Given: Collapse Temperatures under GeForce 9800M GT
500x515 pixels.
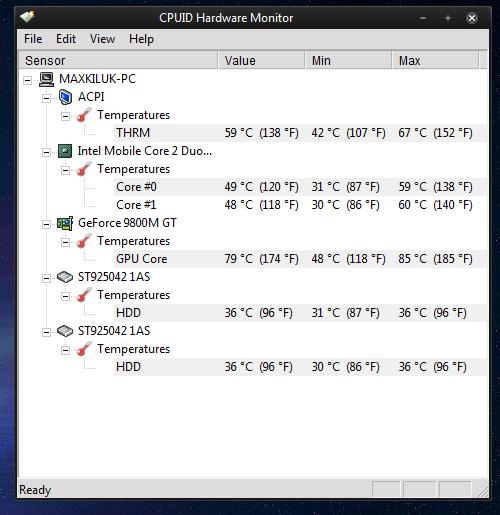Looking at the screenshot, I should coord(65,242).
